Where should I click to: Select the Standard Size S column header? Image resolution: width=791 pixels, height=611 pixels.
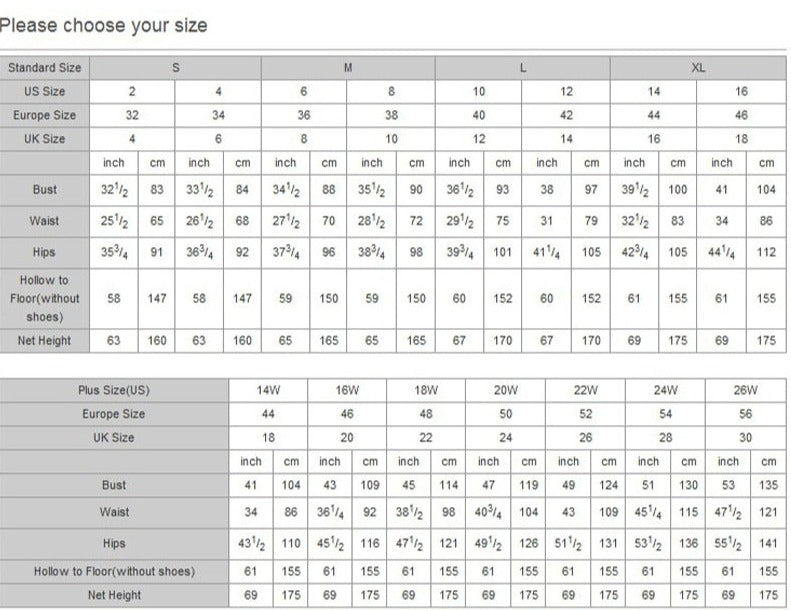(x=176, y=68)
